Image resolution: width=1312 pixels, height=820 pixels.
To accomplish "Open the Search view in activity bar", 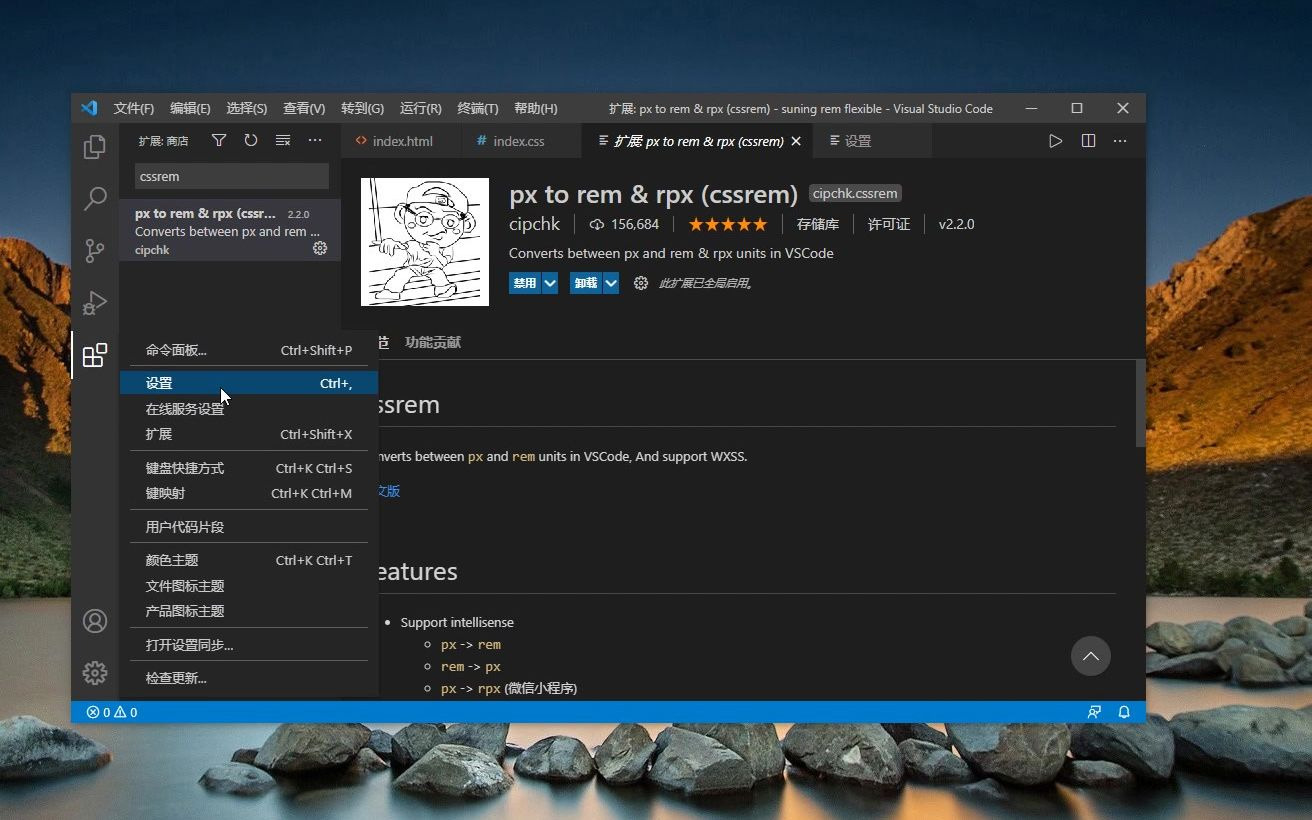I will pyautogui.click(x=95, y=198).
